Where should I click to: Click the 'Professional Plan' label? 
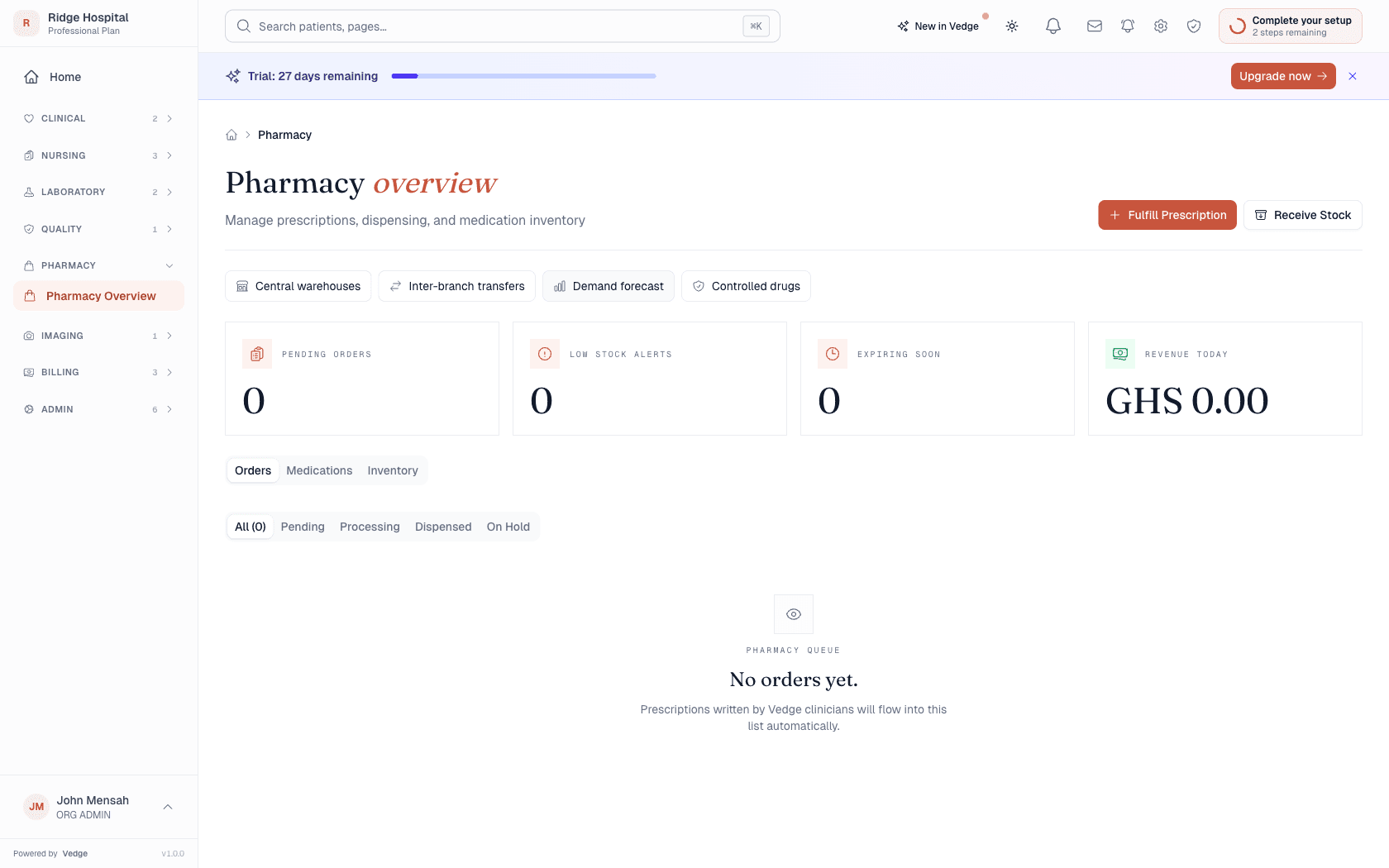[x=84, y=31]
